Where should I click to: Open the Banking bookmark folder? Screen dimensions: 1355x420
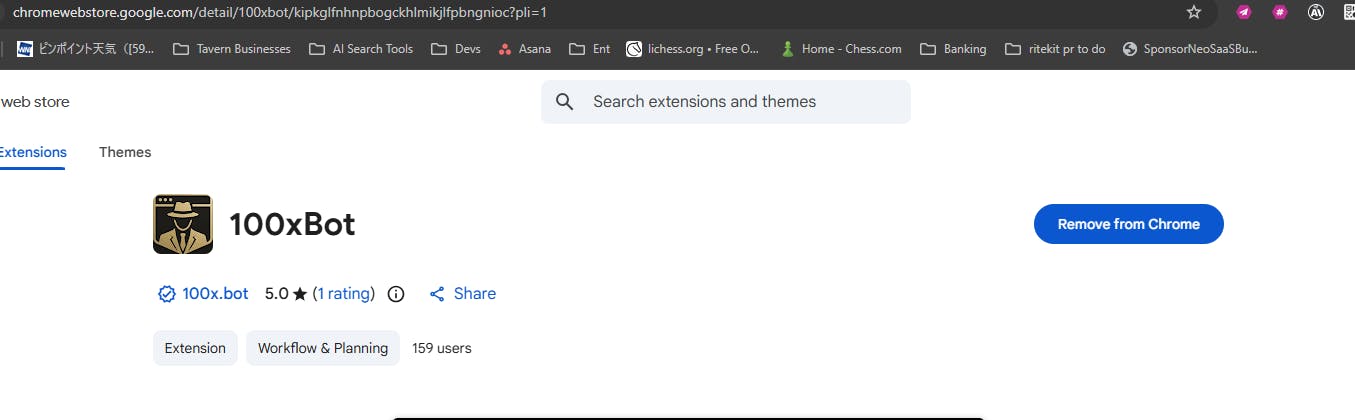point(953,48)
